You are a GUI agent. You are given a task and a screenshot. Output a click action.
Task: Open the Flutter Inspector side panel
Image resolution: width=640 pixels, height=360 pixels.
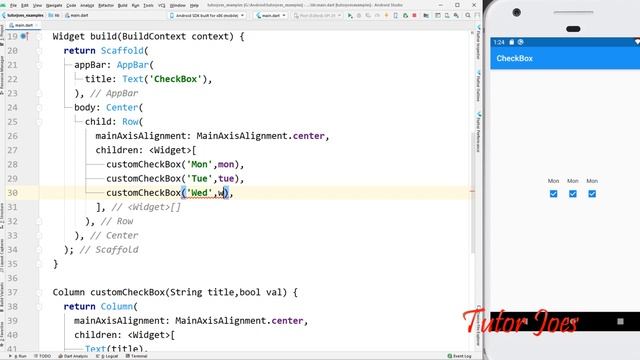[478, 43]
